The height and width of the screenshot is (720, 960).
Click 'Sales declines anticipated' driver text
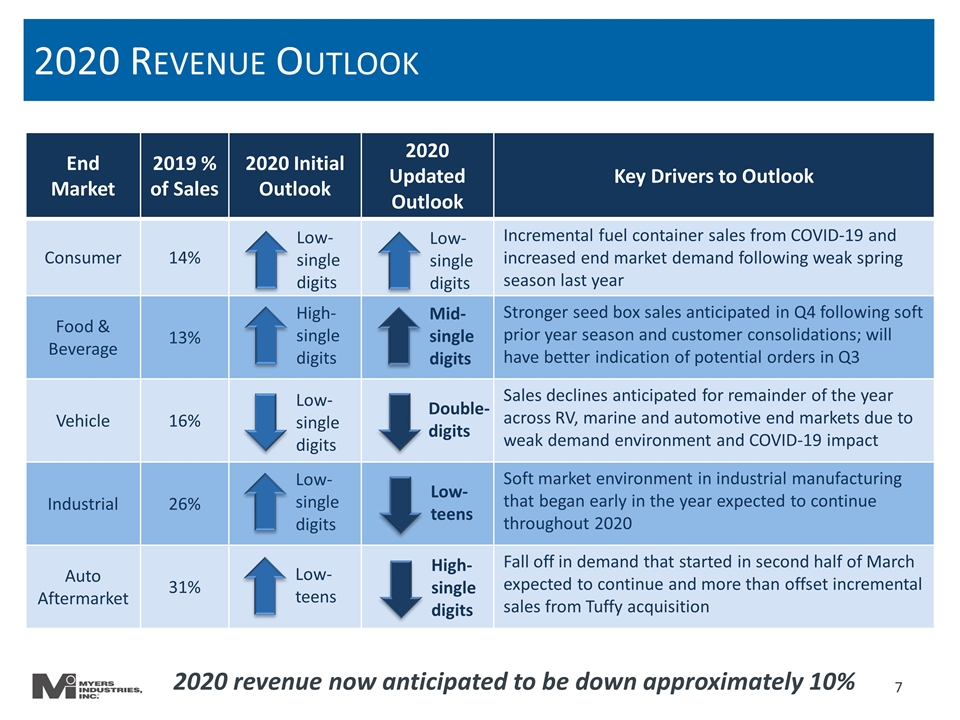[708, 418]
